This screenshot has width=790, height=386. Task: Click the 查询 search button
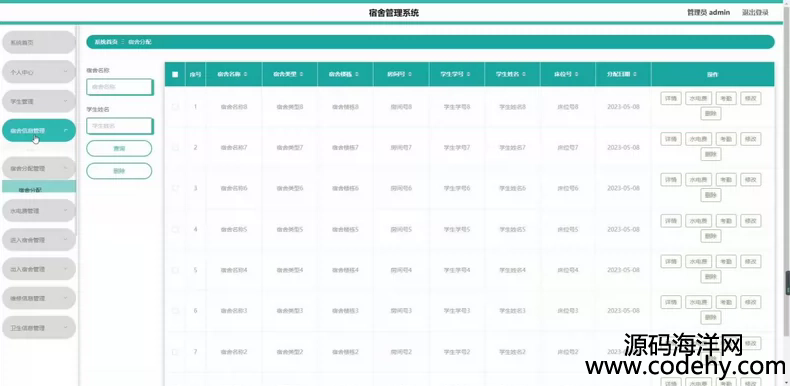(x=119, y=149)
